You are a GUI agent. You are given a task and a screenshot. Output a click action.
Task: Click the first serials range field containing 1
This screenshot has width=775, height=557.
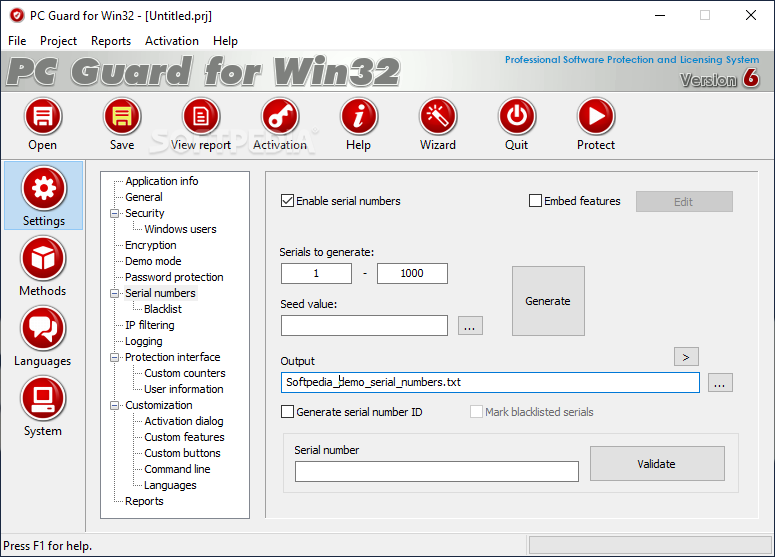pos(316,273)
